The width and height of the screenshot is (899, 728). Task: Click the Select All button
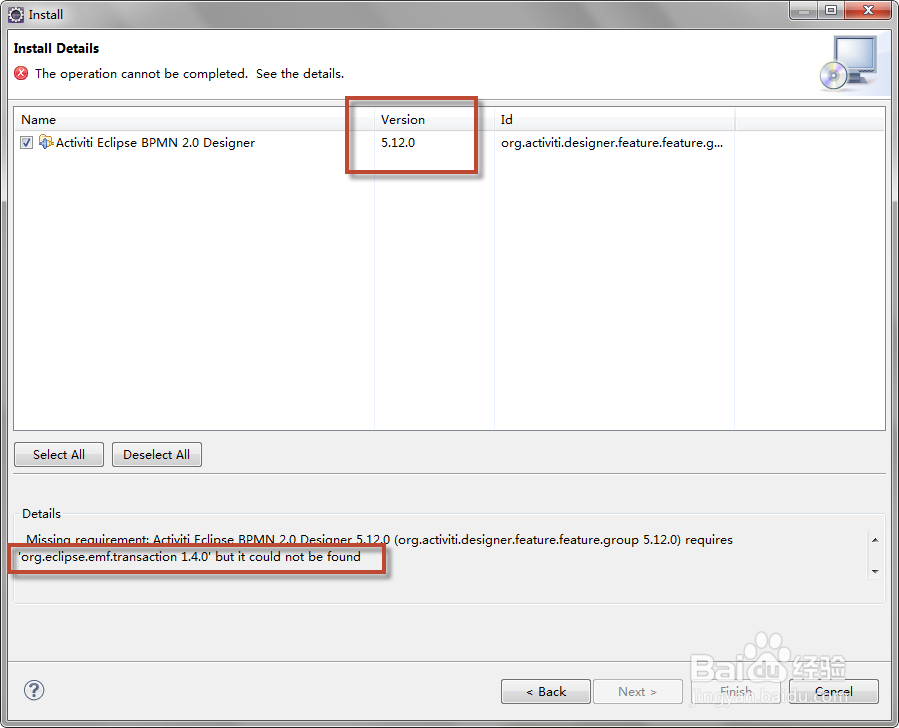59,454
